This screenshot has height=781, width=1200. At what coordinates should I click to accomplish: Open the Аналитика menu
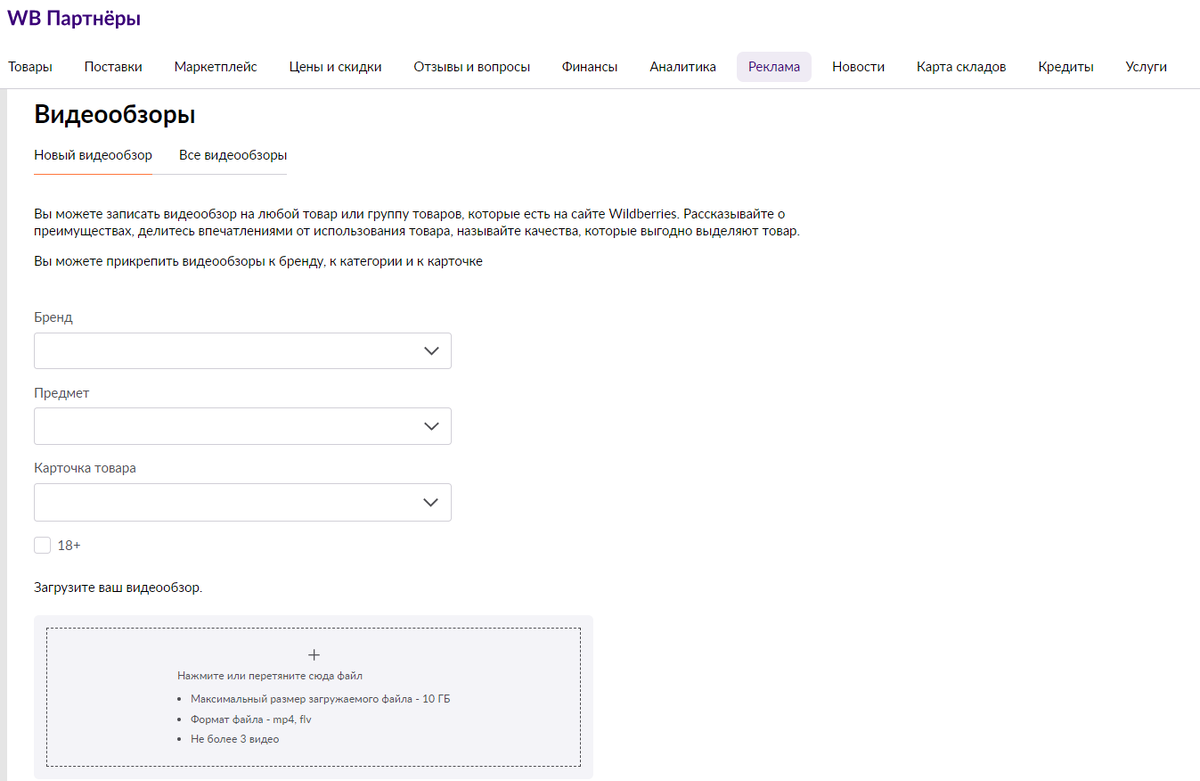683,67
